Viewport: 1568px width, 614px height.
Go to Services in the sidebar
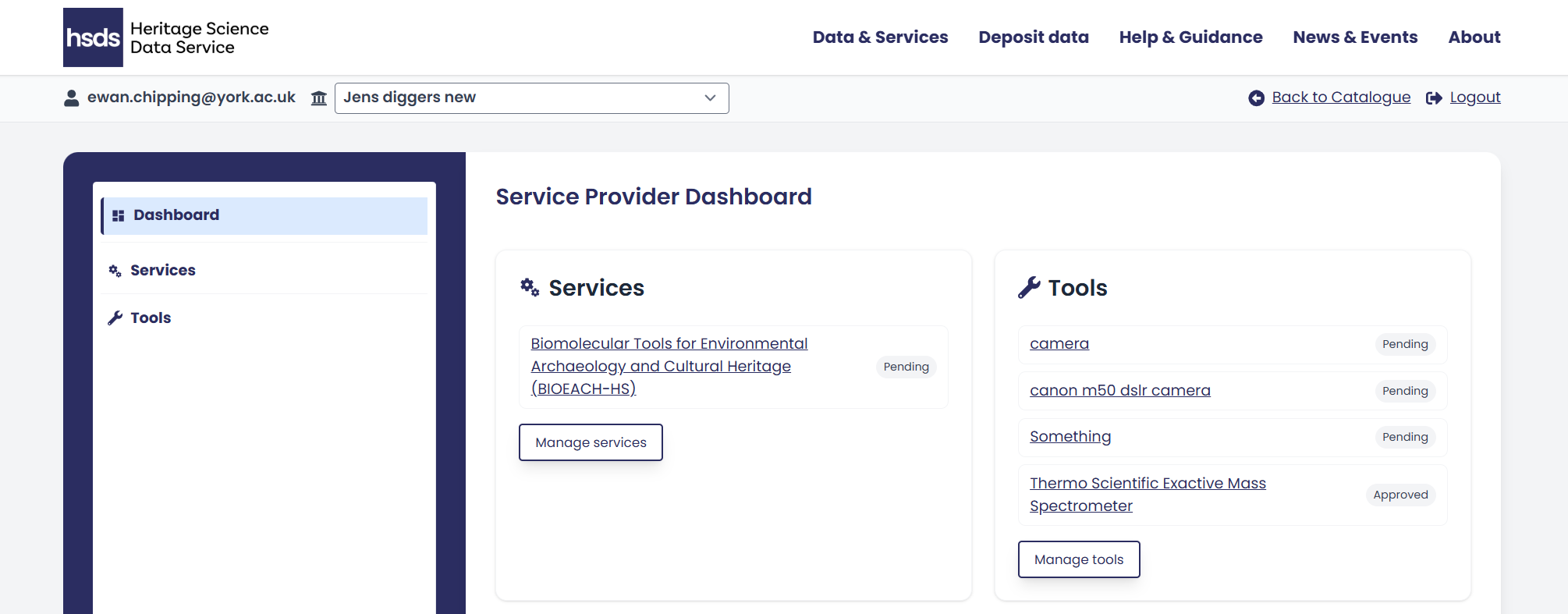click(x=264, y=271)
